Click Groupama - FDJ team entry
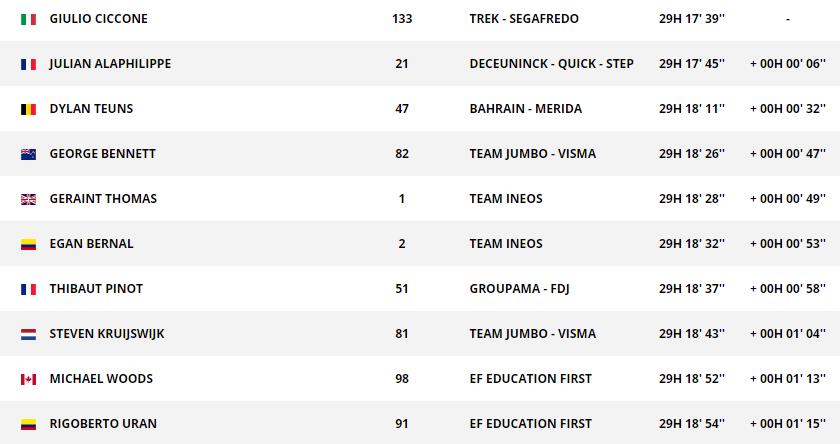Viewport: 840px width, 444px height. (519, 289)
